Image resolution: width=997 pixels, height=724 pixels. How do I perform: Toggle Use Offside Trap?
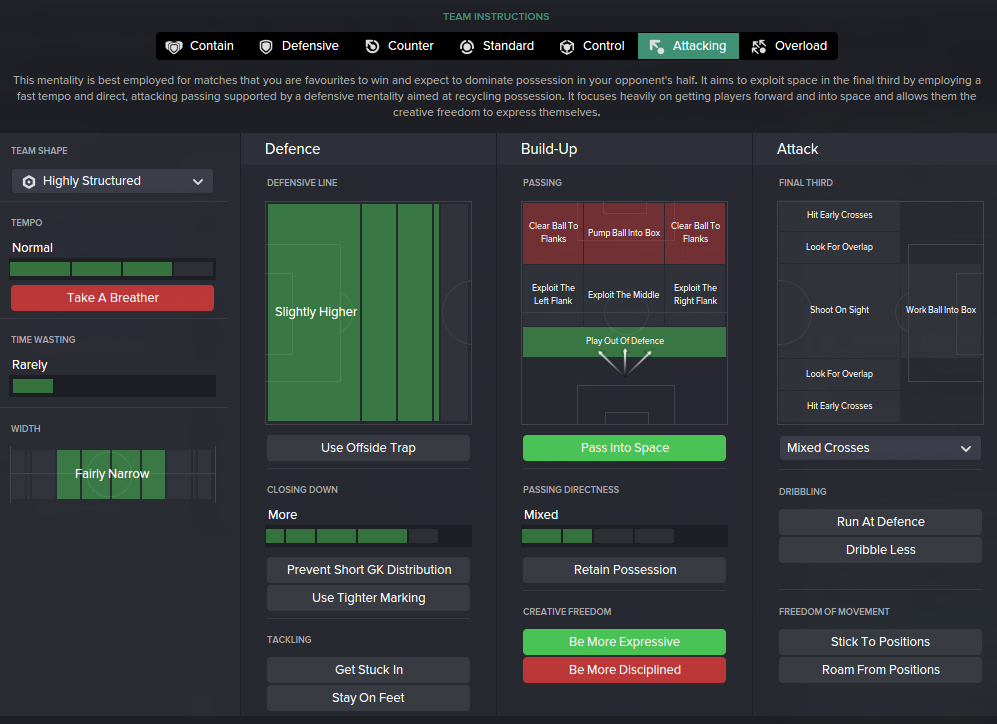click(x=368, y=447)
